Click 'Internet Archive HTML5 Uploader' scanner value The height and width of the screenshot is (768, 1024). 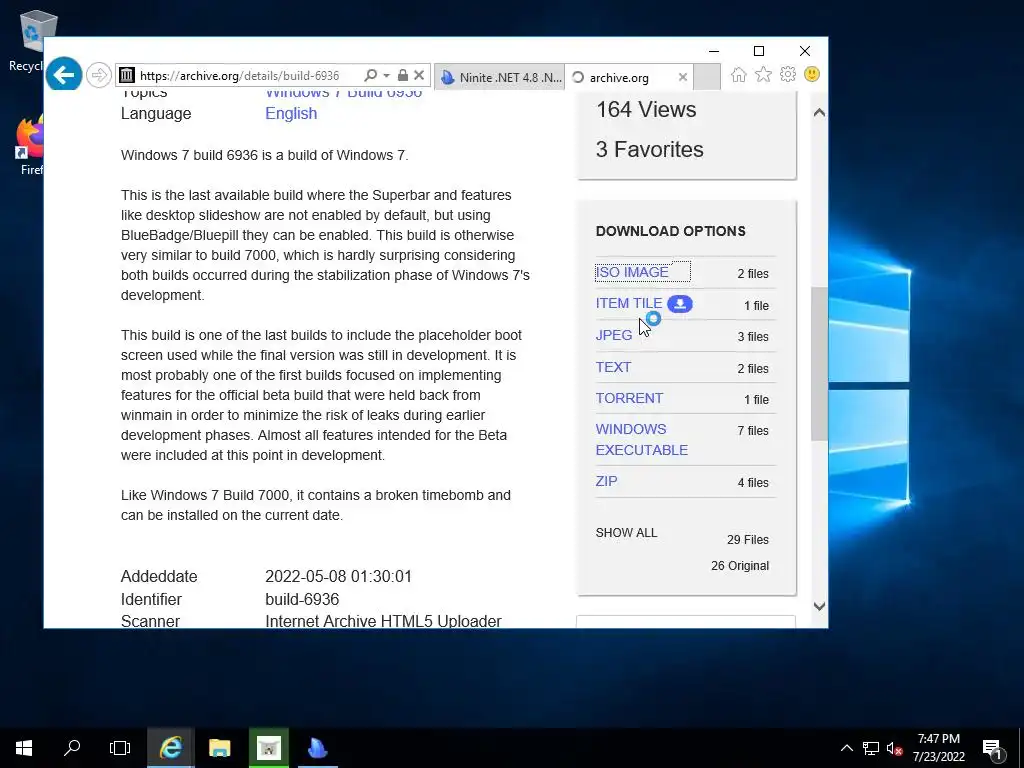pyautogui.click(x=383, y=621)
